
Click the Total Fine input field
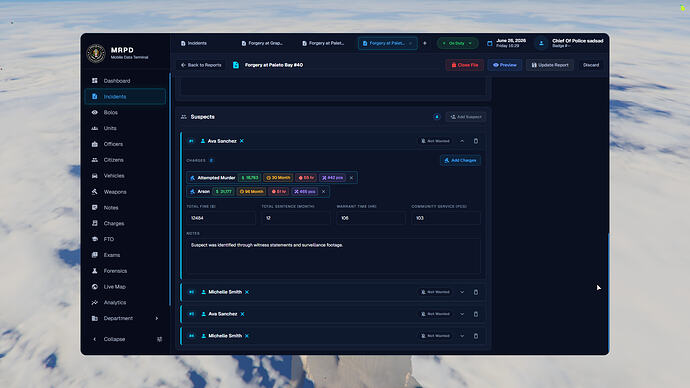tap(221, 218)
